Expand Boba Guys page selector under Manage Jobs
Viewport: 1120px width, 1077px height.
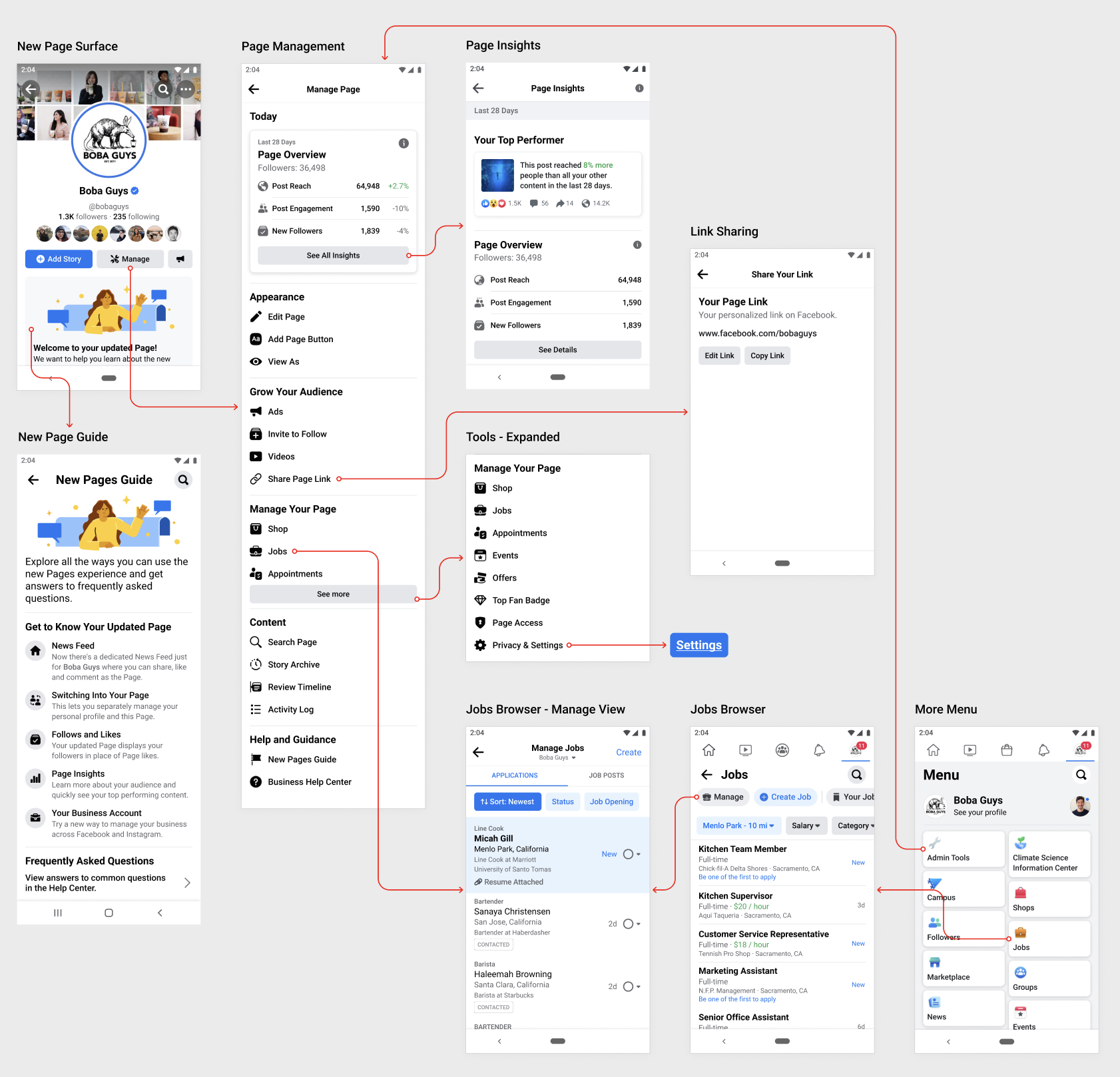(x=558, y=758)
